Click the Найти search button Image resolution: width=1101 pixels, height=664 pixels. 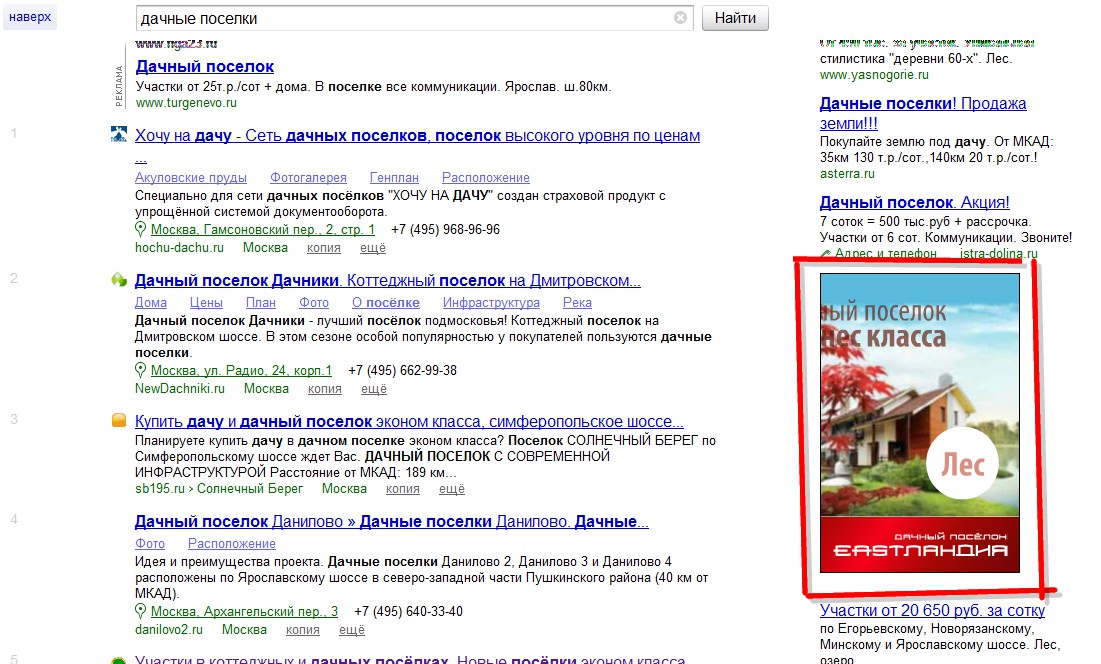pos(735,18)
